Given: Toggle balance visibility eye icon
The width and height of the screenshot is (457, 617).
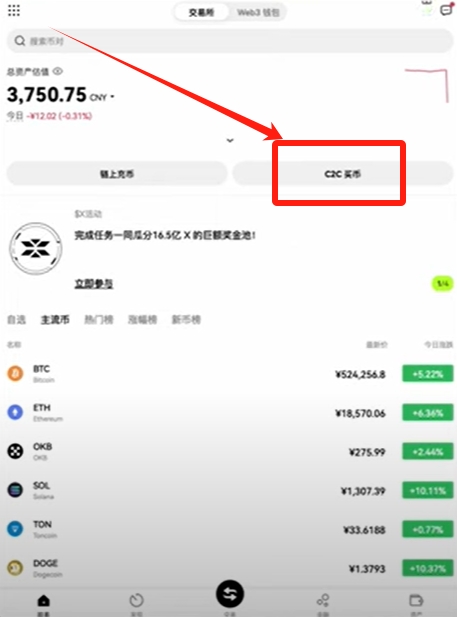Looking at the screenshot, I should coord(58,71).
